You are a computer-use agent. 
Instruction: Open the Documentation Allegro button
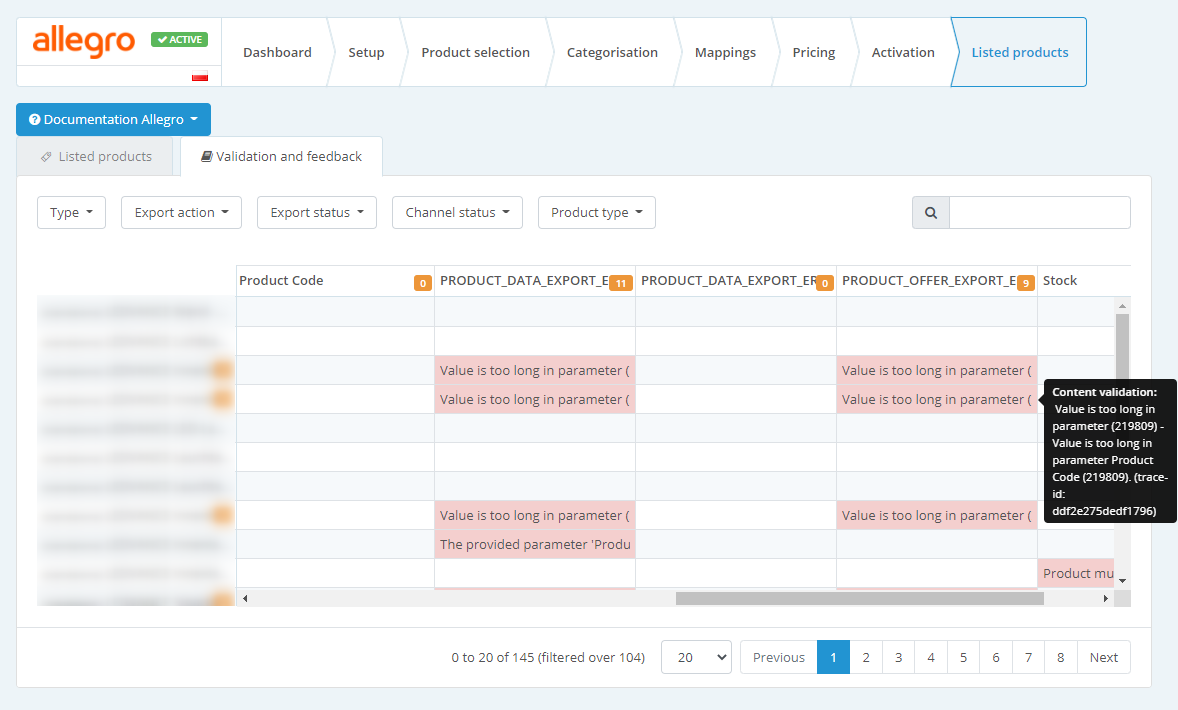pos(113,120)
